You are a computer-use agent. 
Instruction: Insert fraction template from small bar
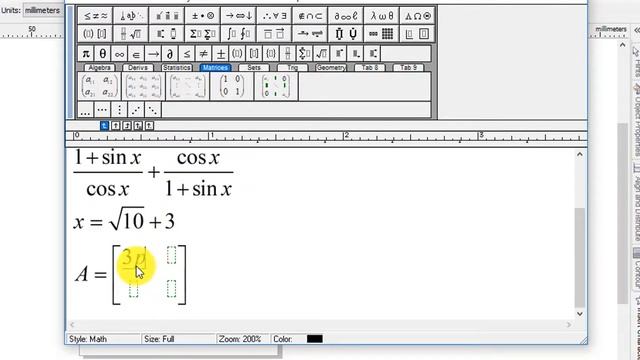[288, 53]
